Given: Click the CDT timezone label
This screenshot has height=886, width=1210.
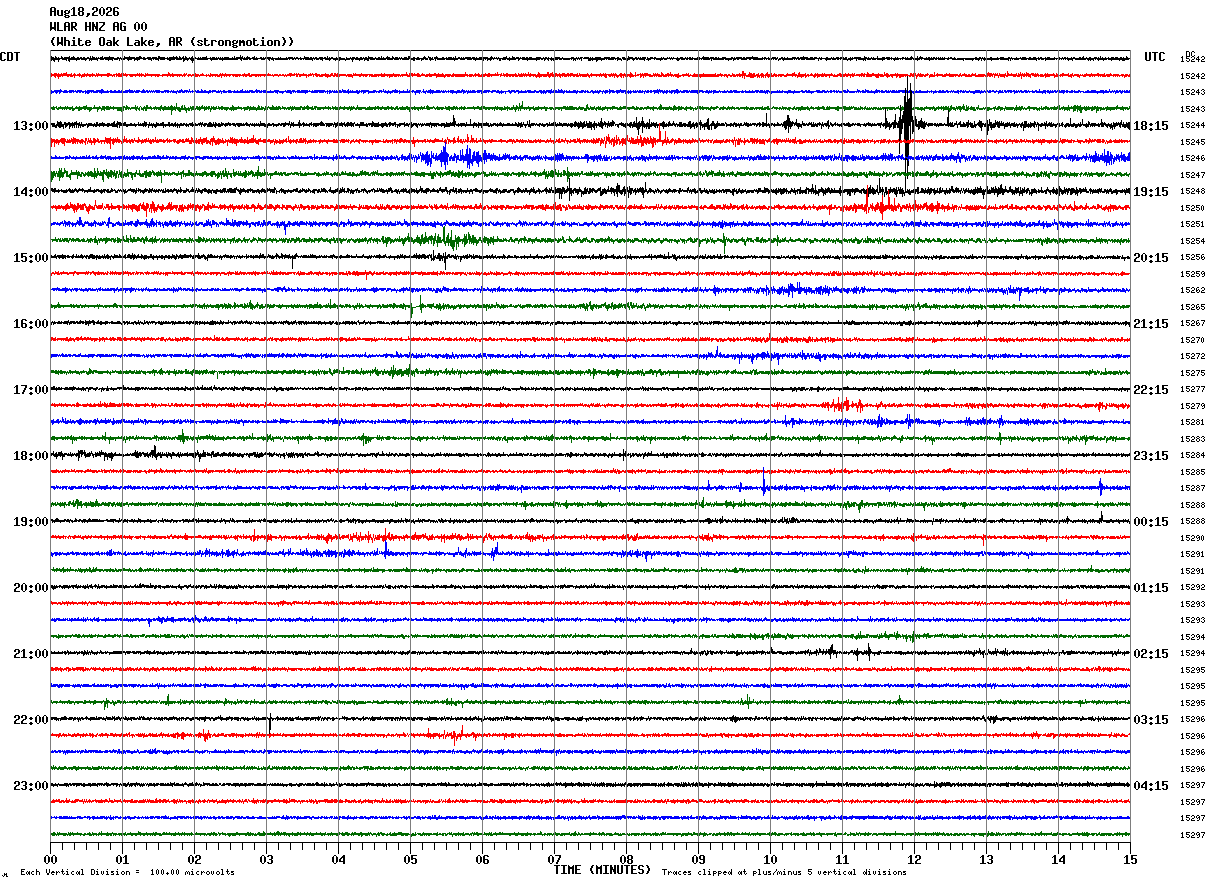Looking at the screenshot, I should tap(10, 57).
